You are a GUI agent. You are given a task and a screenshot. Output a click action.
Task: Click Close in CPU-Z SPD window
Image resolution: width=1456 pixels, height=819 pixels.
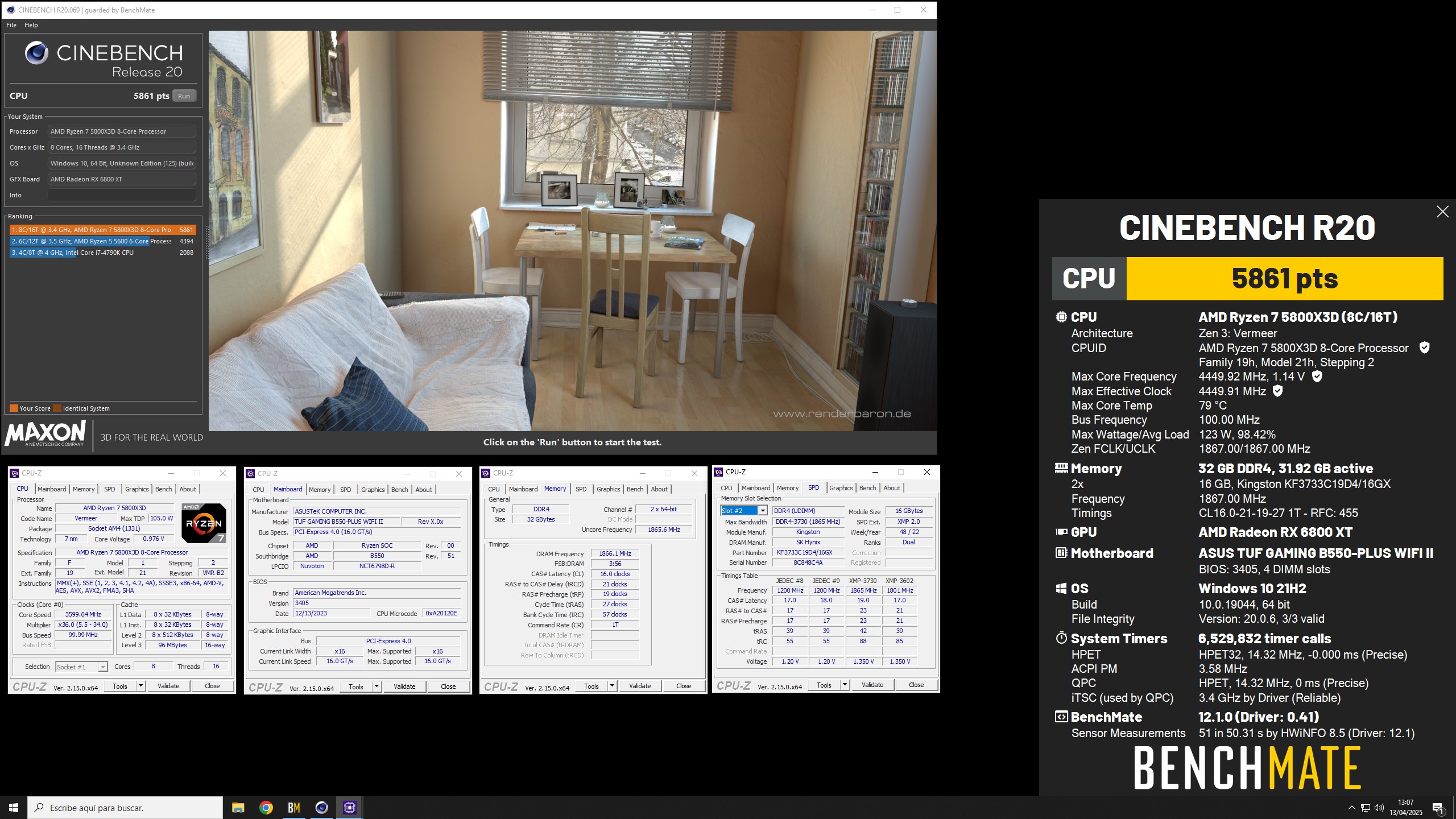(x=916, y=685)
